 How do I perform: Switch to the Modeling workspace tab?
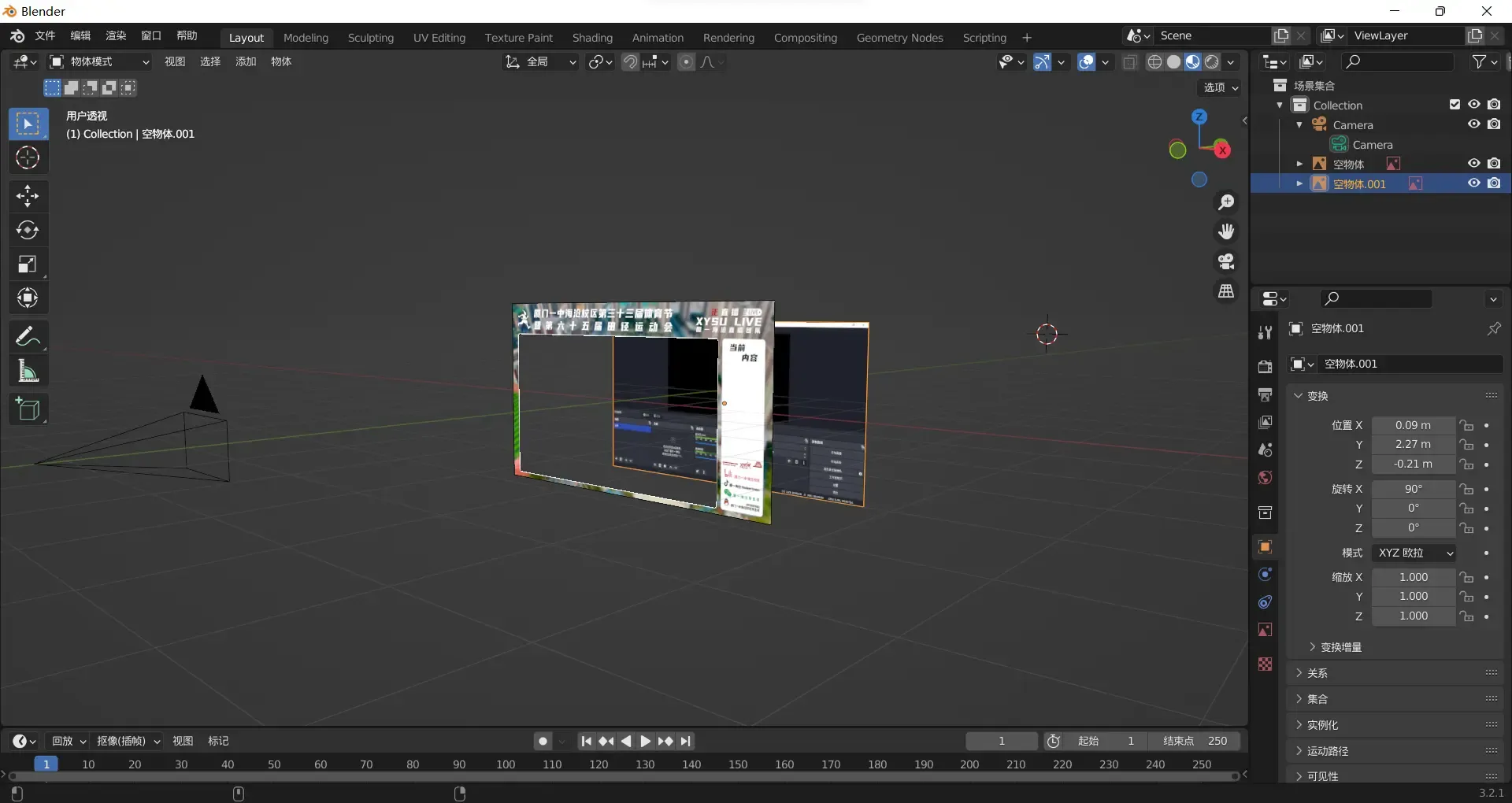[x=306, y=38]
